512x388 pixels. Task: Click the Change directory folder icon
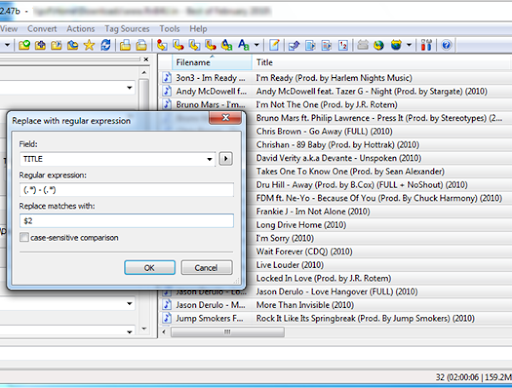point(24,45)
